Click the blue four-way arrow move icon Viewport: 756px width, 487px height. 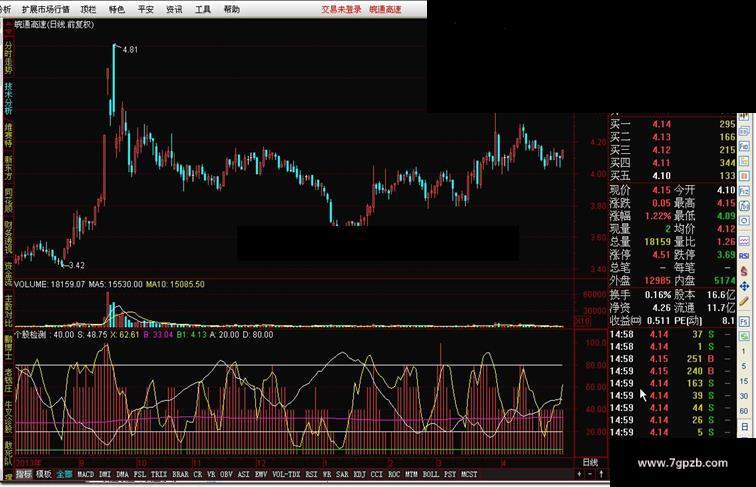(x=744, y=286)
